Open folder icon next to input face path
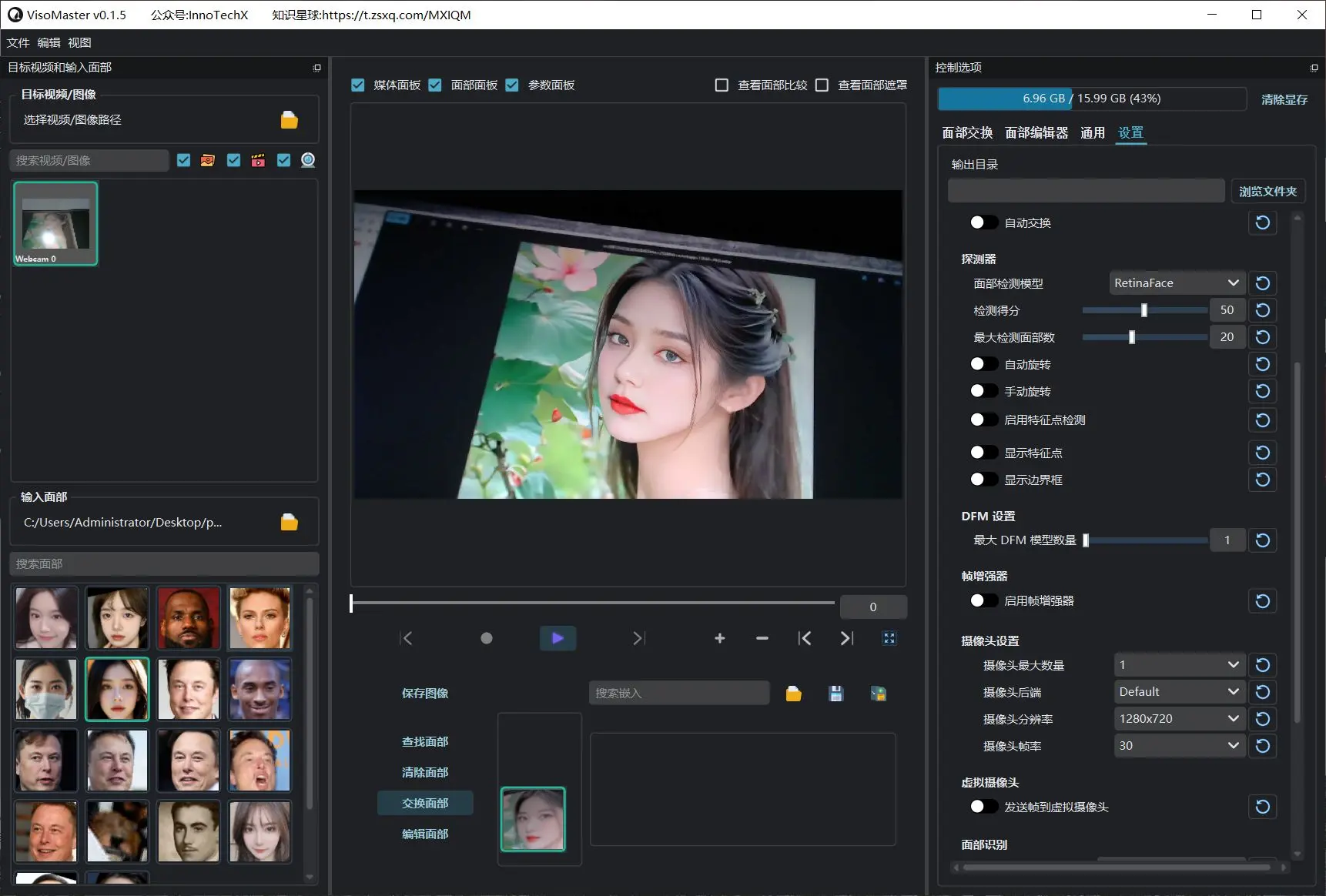Viewport: 1326px width, 896px height. [289, 522]
